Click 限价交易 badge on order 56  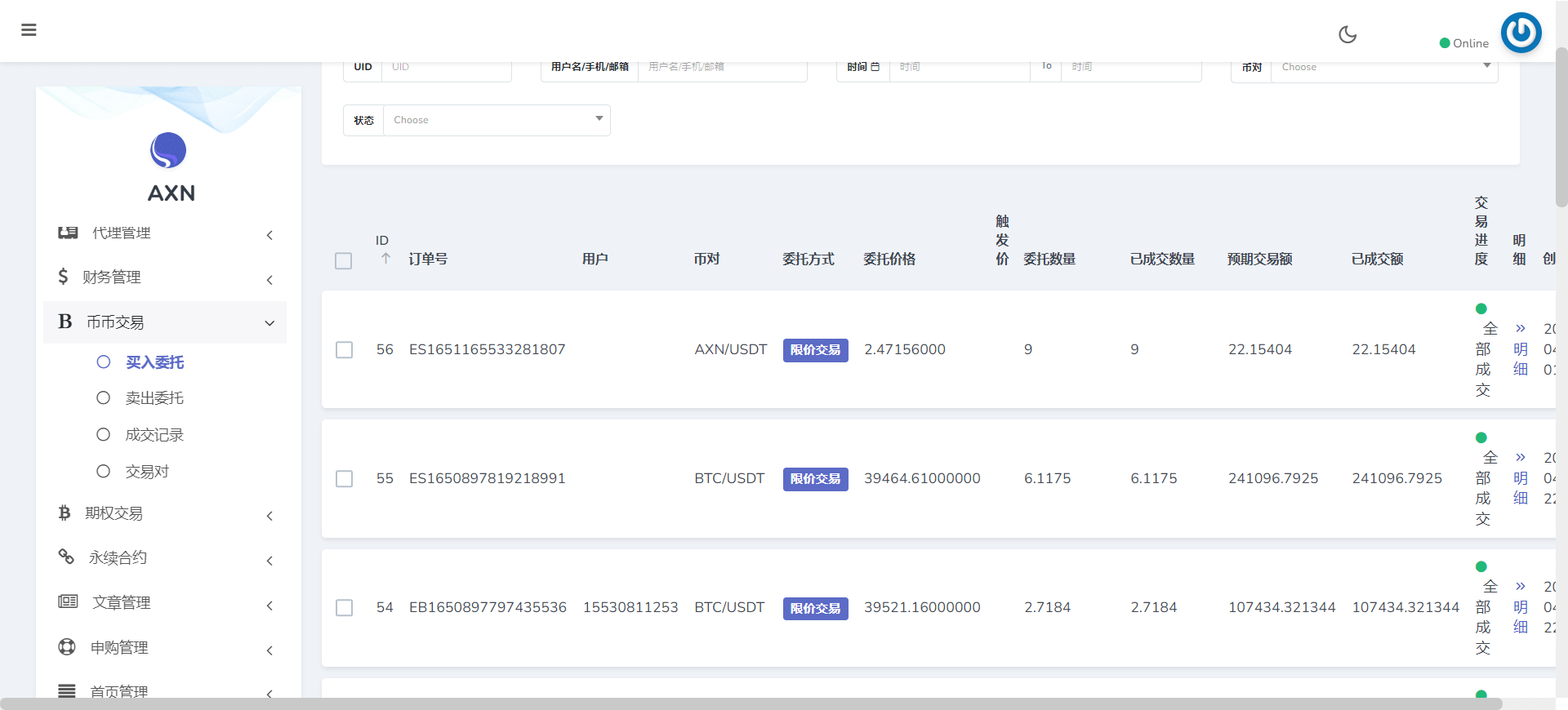click(x=815, y=350)
